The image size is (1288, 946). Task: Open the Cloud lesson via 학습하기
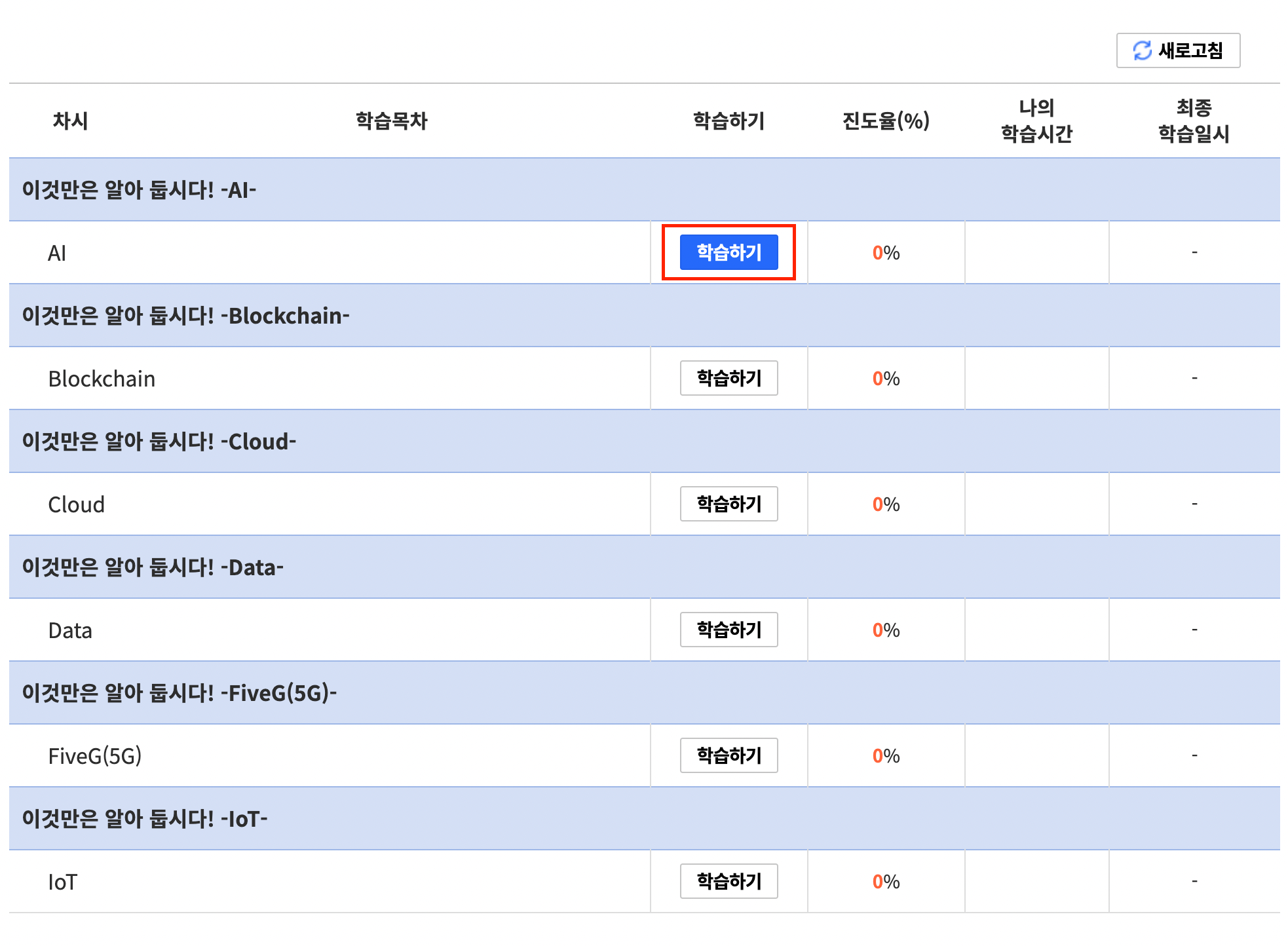pyautogui.click(x=729, y=504)
